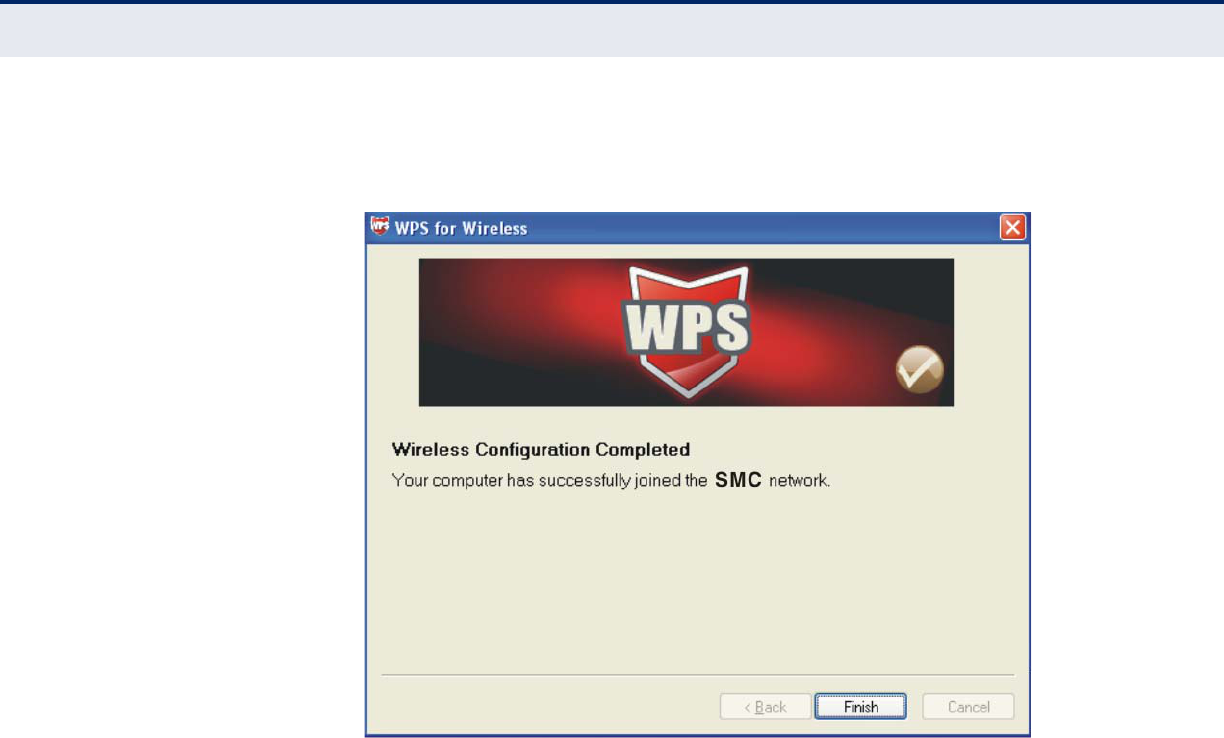Image resolution: width=1224 pixels, height=738 pixels.
Task: Close the WPS for Wireless window
Action: point(1013,227)
